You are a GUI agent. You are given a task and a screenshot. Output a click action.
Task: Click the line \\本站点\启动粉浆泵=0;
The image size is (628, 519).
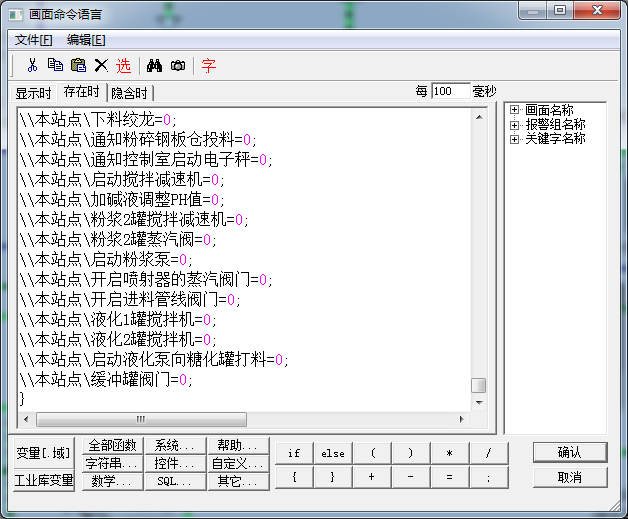tap(106, 260)
